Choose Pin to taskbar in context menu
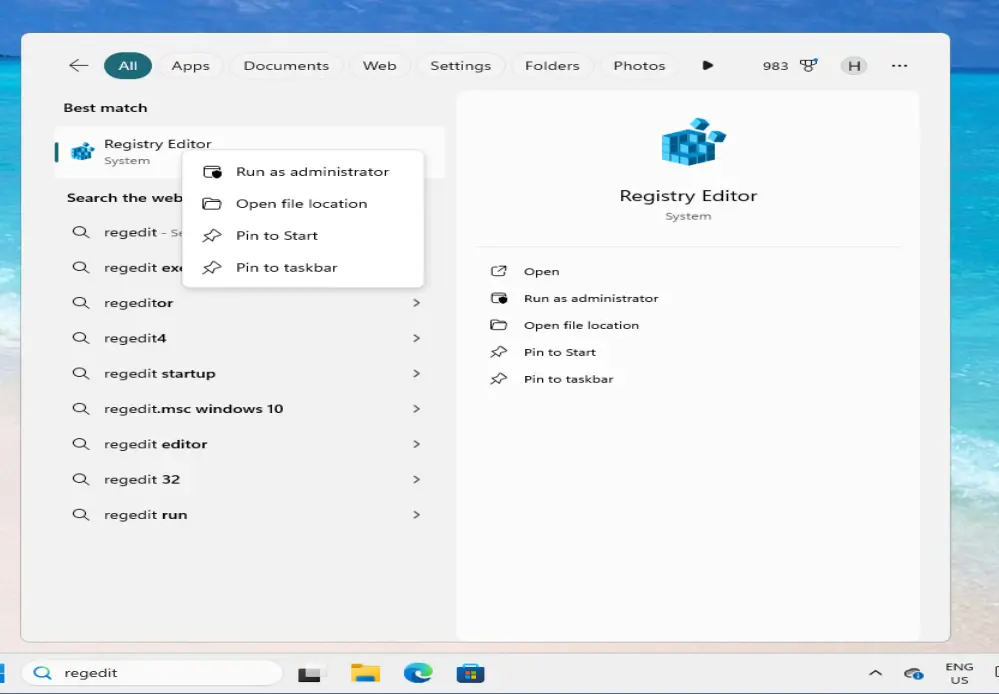Screen dimensions: 999x694 tap(303, 267)
